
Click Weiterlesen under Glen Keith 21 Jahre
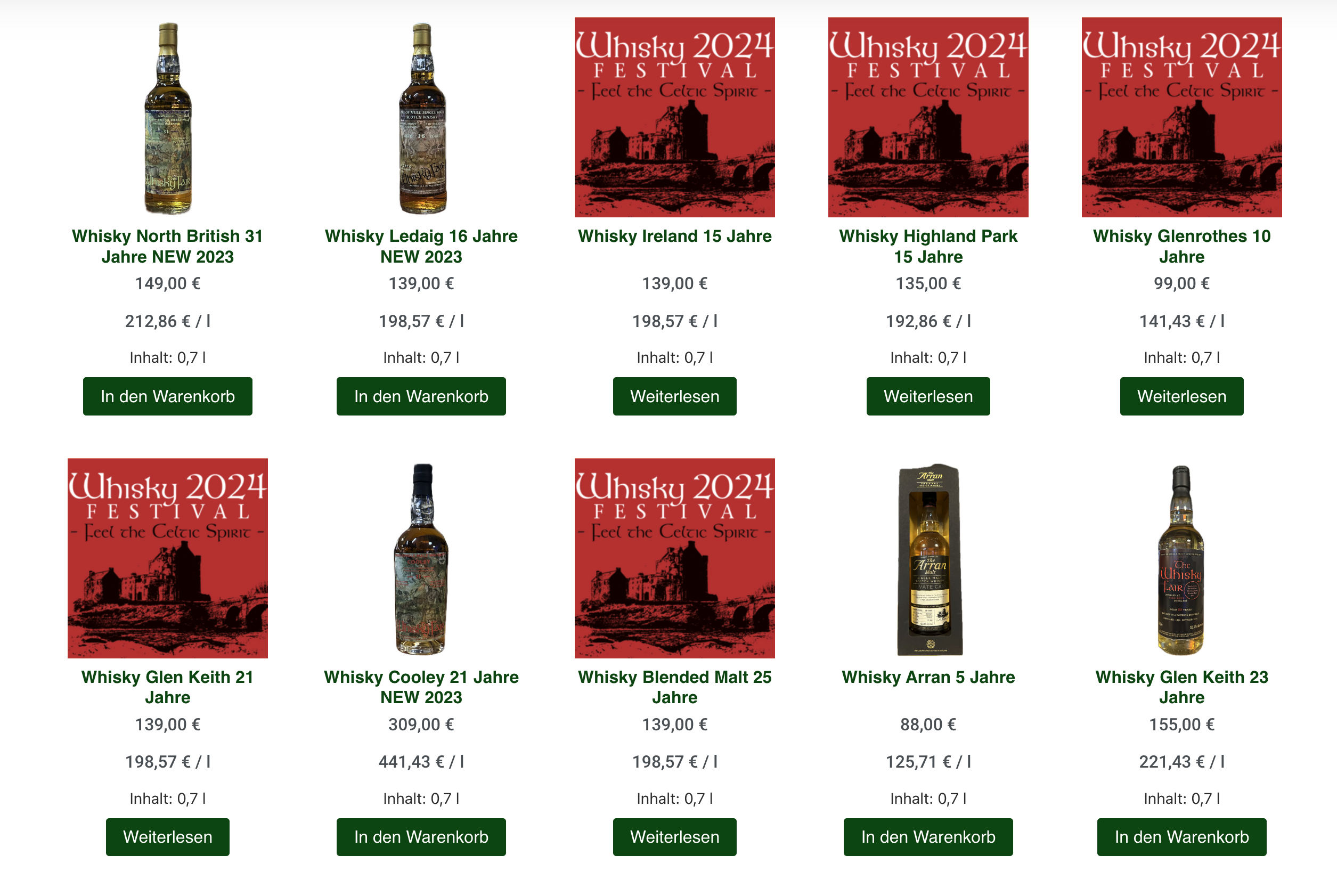167,837
